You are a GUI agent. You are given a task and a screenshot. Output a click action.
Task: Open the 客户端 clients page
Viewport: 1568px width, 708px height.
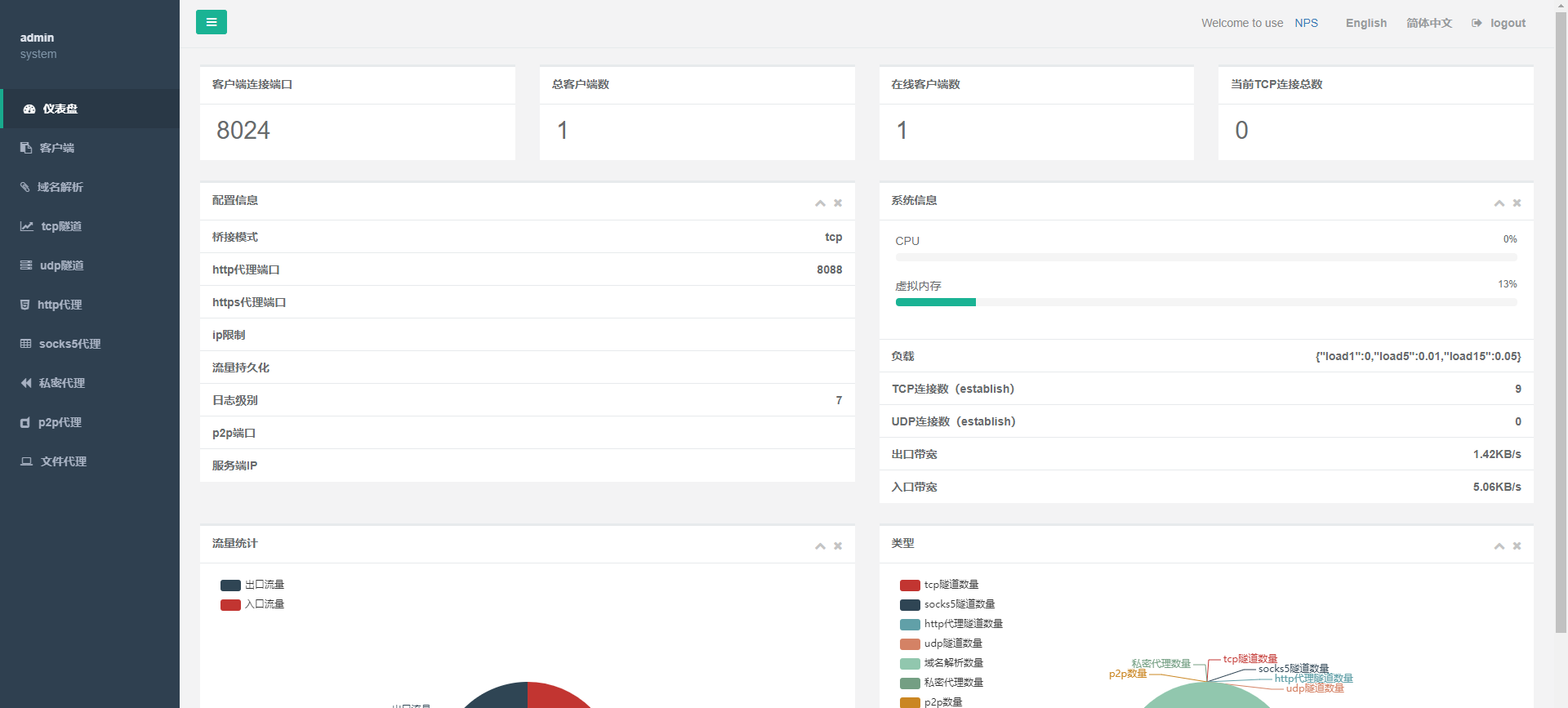tap(90, 148)
